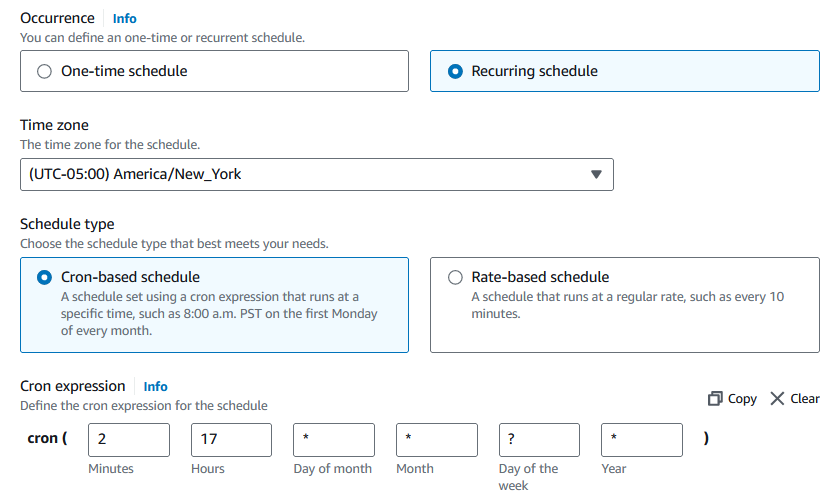
Task: Click the Rate-based schedule description text
Action: 627,305
